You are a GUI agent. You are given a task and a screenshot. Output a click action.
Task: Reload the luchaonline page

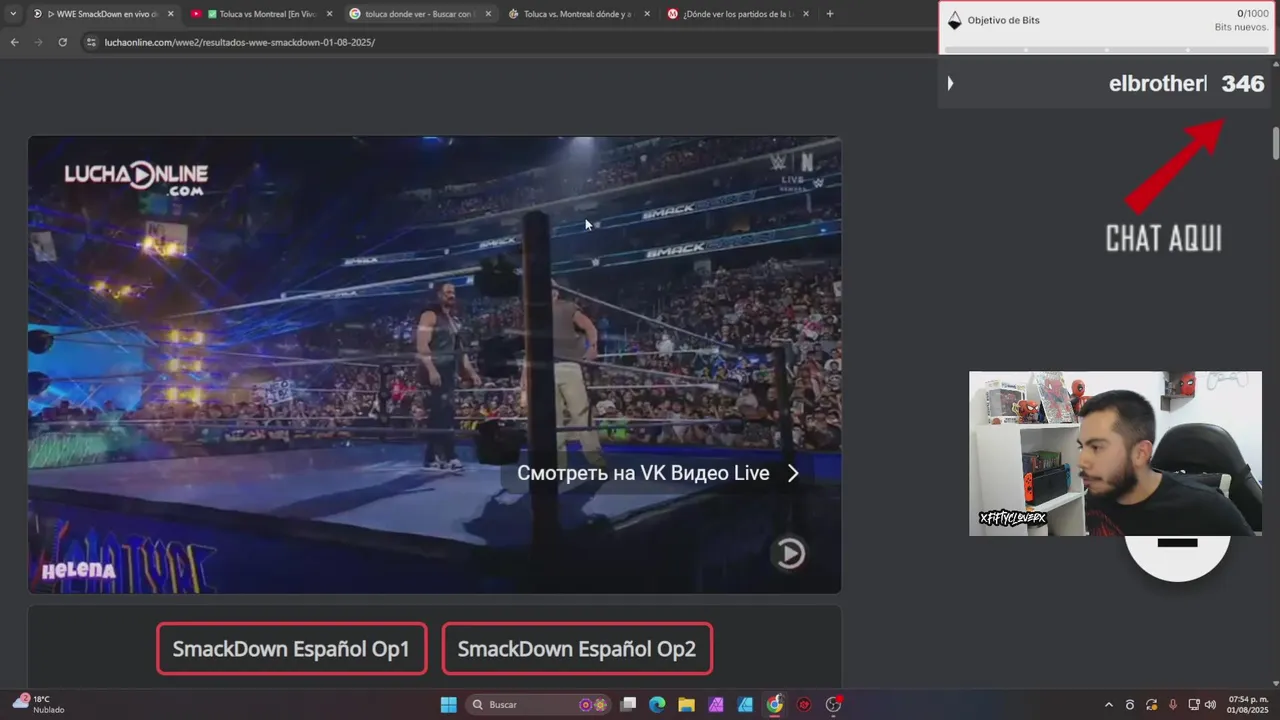coord(62,42)
